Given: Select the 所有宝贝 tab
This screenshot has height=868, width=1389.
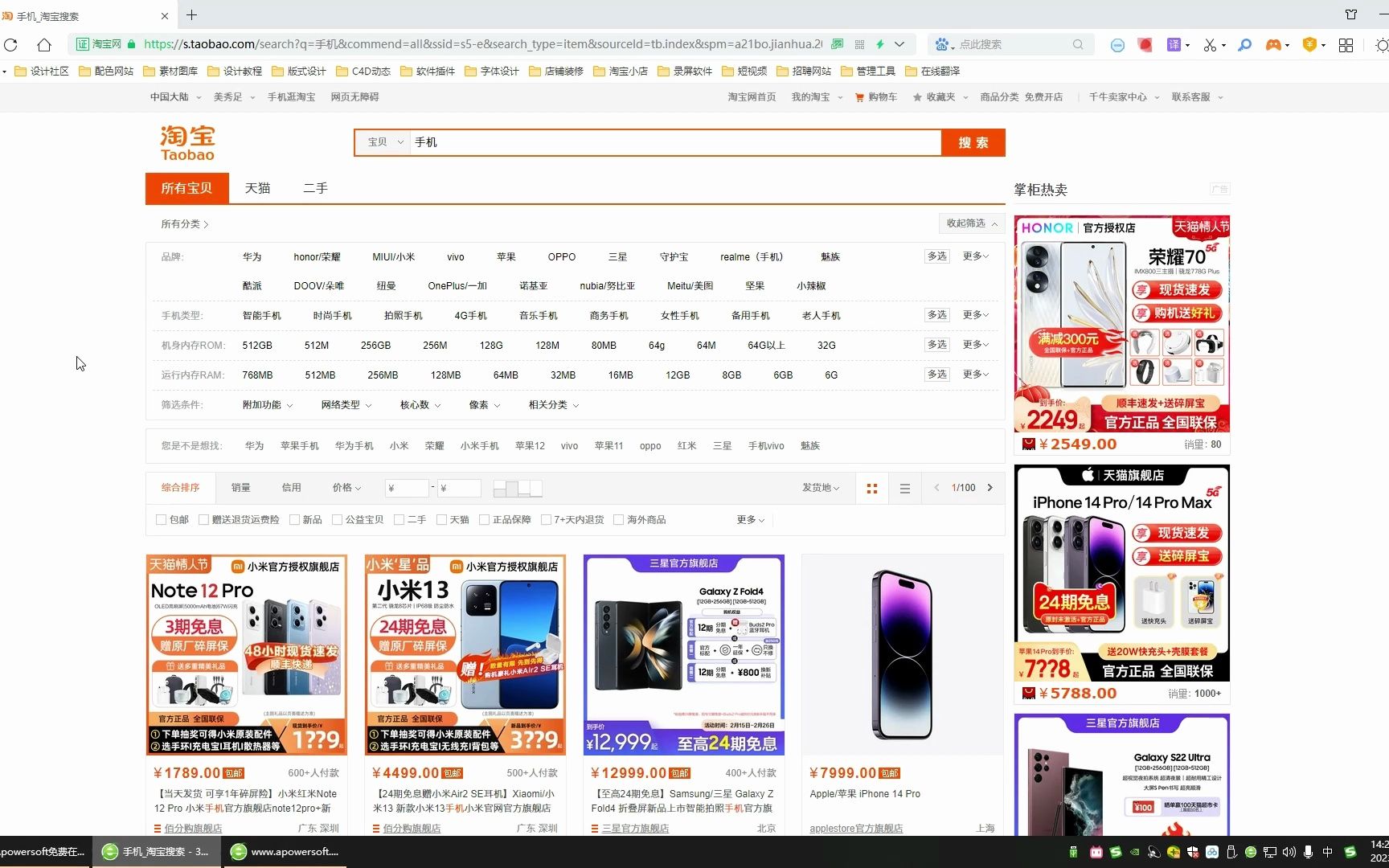Looking at the screenshot, I should pyautogui.click(x=186, y=188).
